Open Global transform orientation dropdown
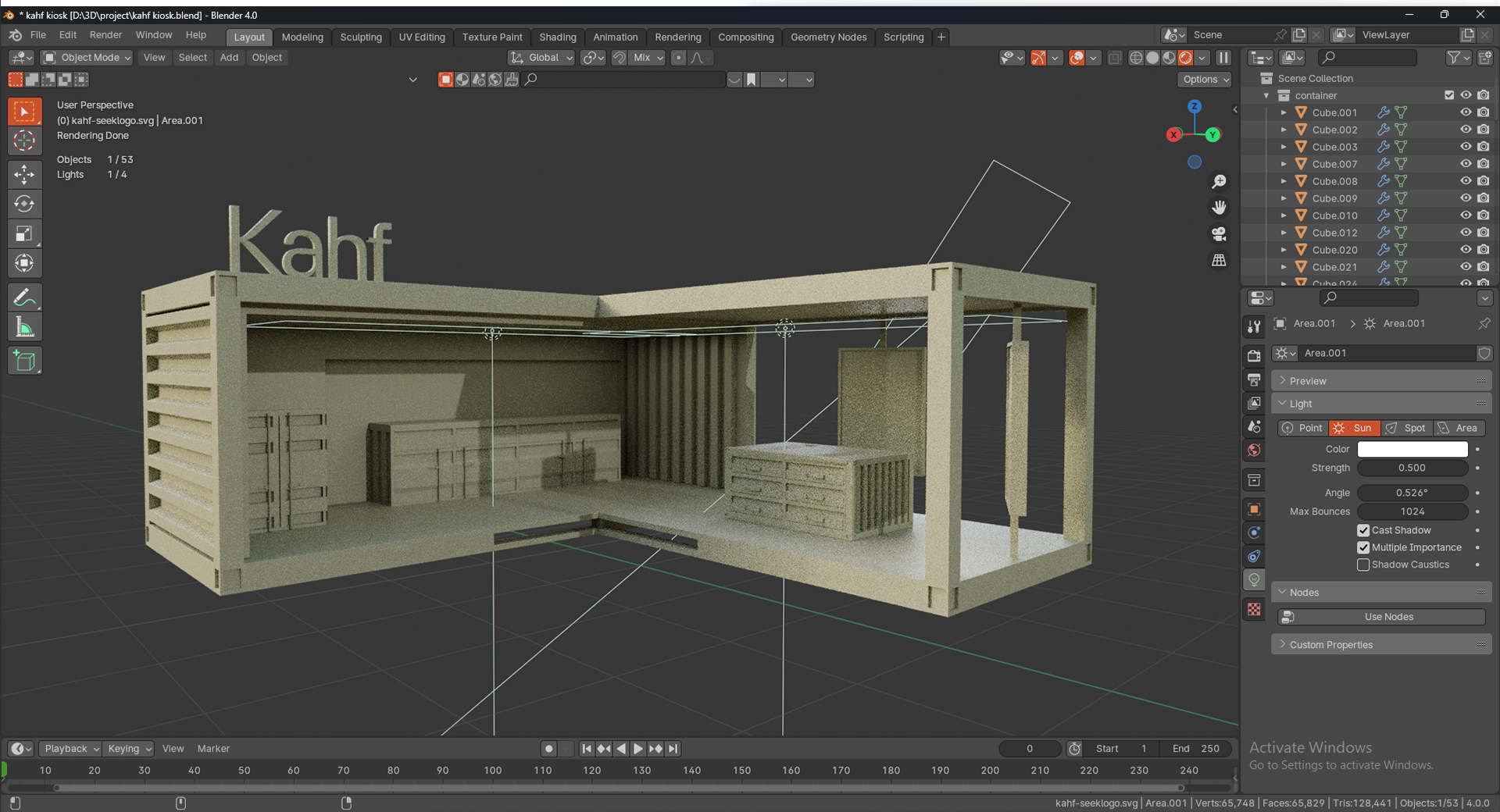 pyautogui.click(x=541, y=58)
